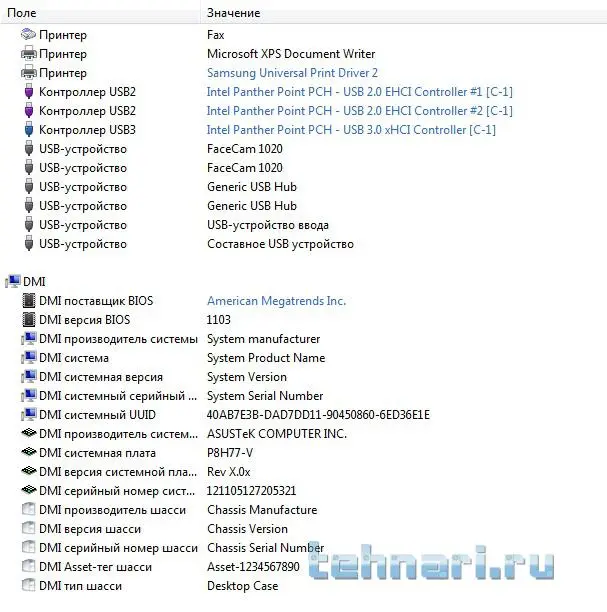Select serial number 121105127205321

click(x=251, y=491)
